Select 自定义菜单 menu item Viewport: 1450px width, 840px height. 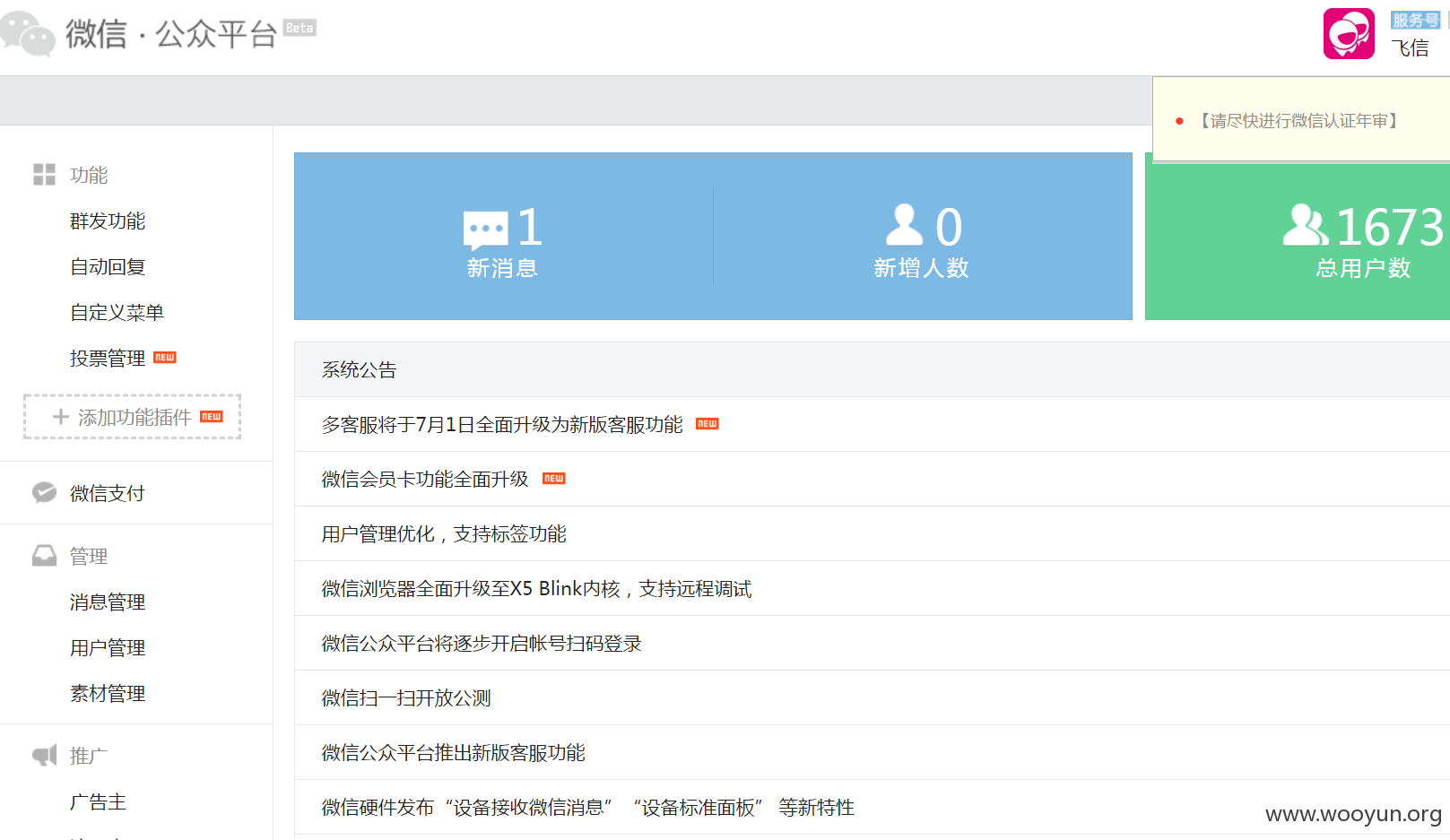click(117, 313)
